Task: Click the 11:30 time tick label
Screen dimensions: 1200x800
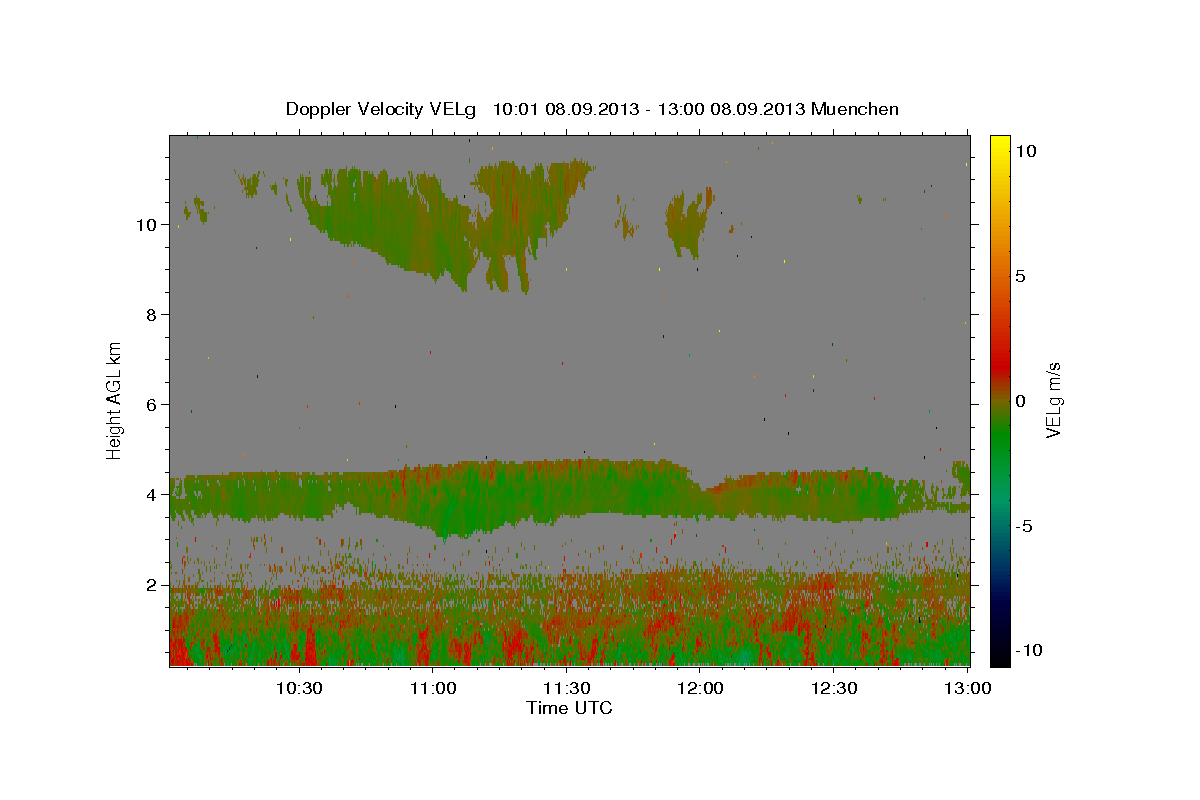Action: click(x=566, y=688)
